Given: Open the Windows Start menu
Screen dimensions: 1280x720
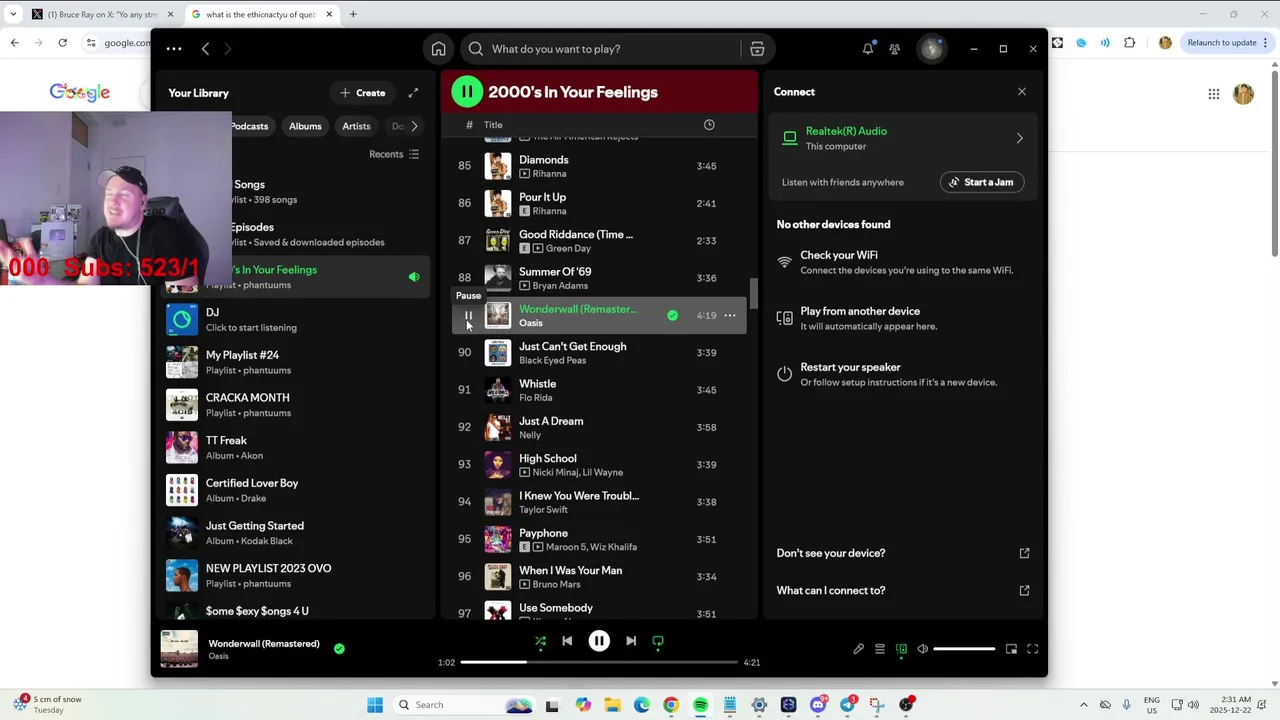Looking at the screenshot, I should 375,705.
